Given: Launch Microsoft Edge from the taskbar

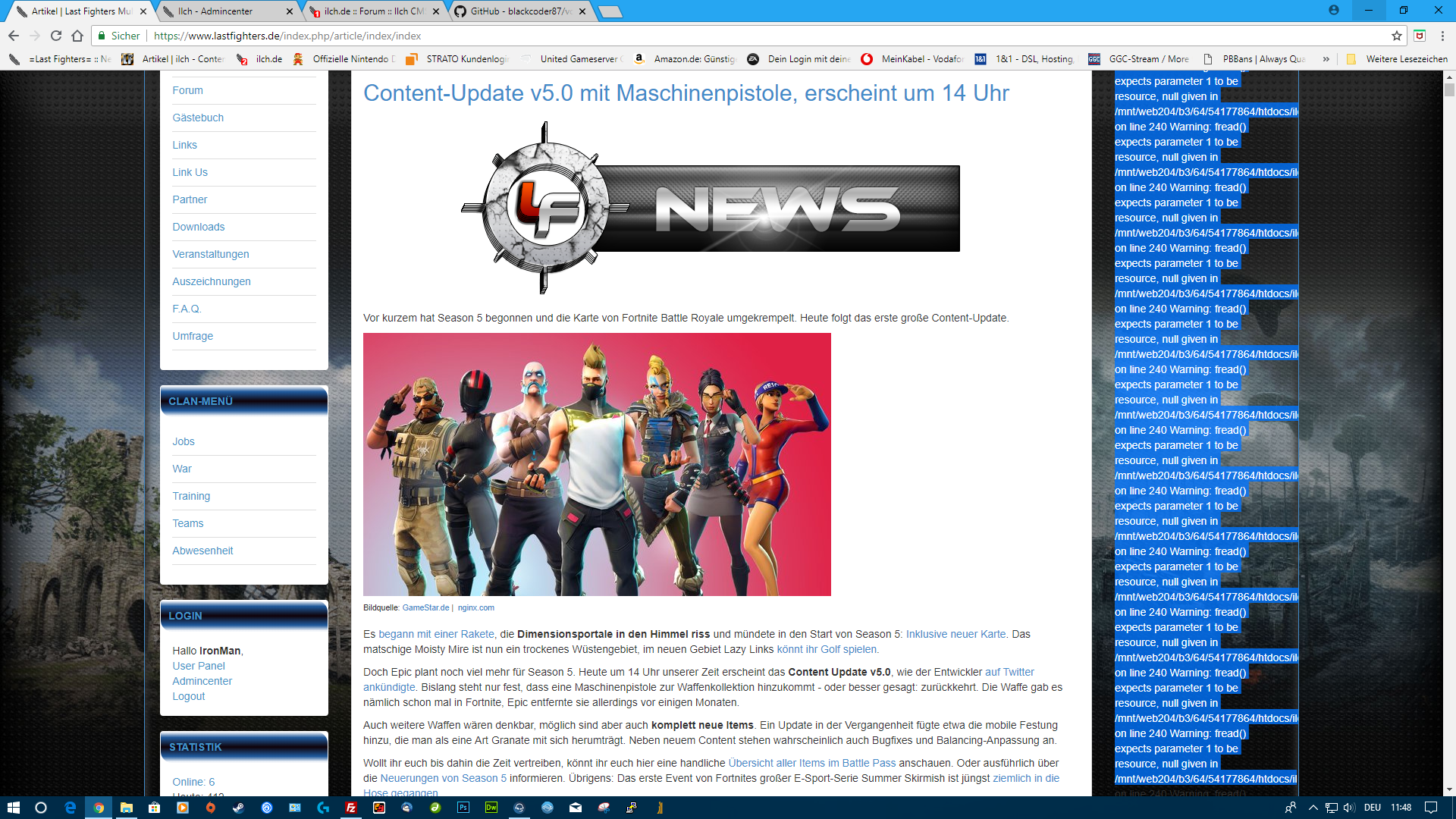Looking at the screenshot, I should coord(70,808).
